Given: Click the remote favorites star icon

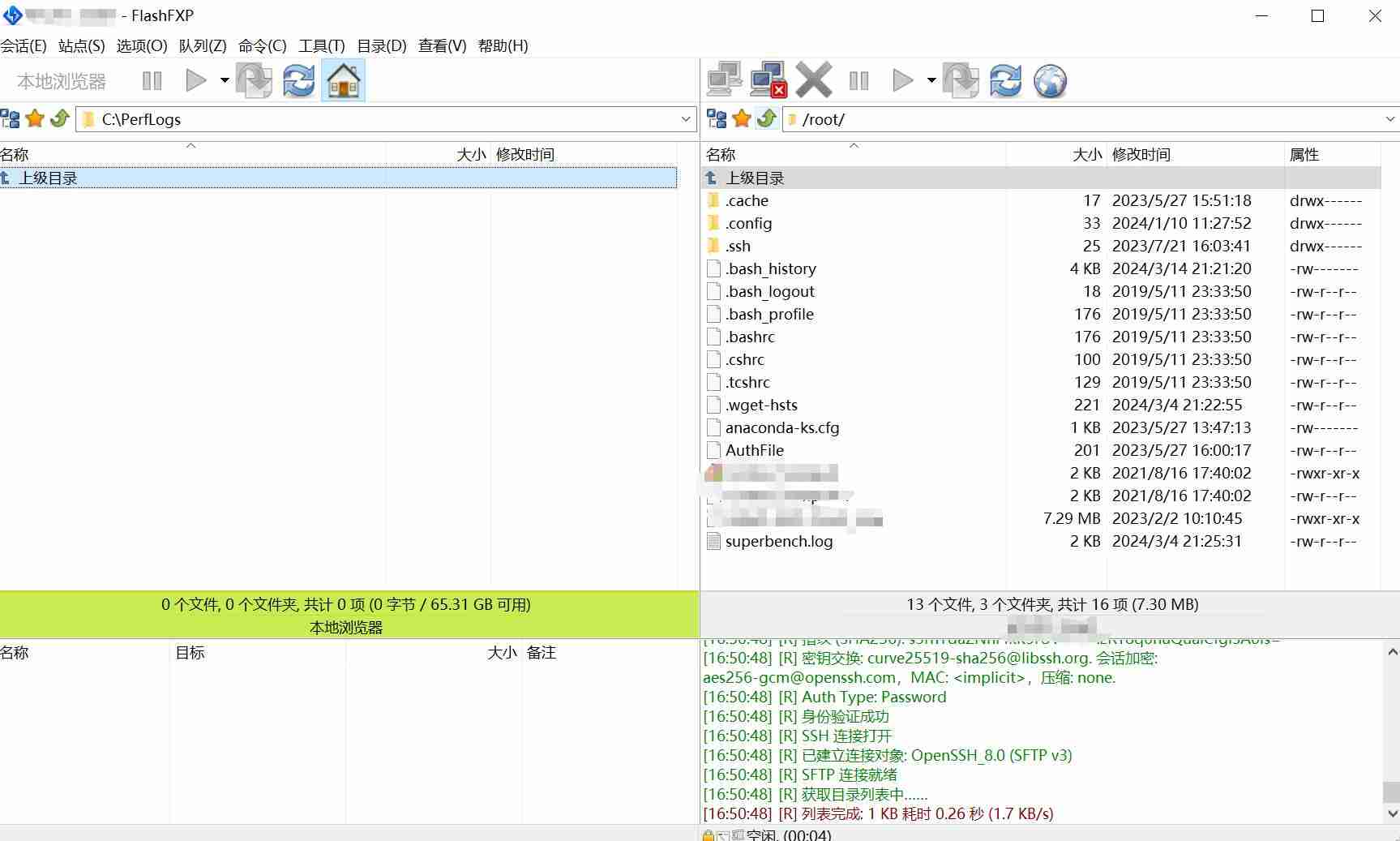Looking at the screenshot, I should pos(741,118).
